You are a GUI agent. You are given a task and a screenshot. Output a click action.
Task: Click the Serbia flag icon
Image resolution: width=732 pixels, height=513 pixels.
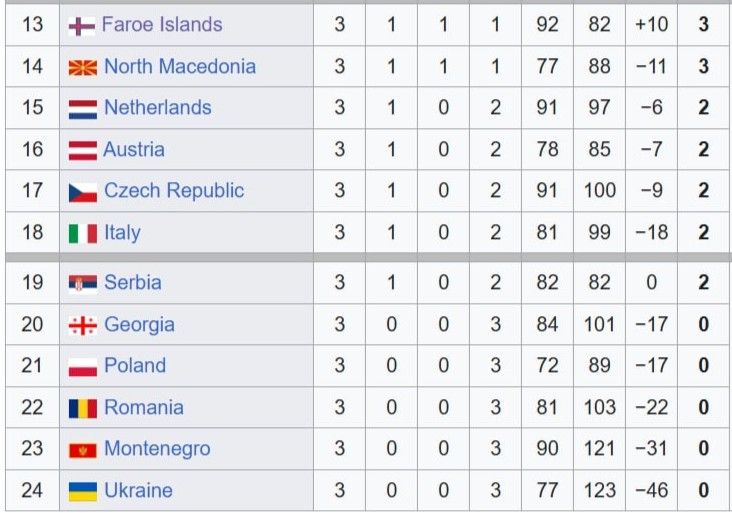82,284
